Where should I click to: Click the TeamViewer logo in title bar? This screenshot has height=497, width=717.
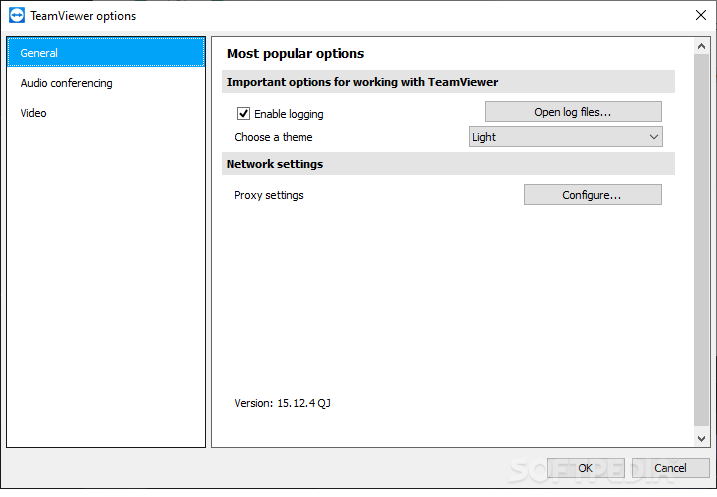(x=17, y=16)
